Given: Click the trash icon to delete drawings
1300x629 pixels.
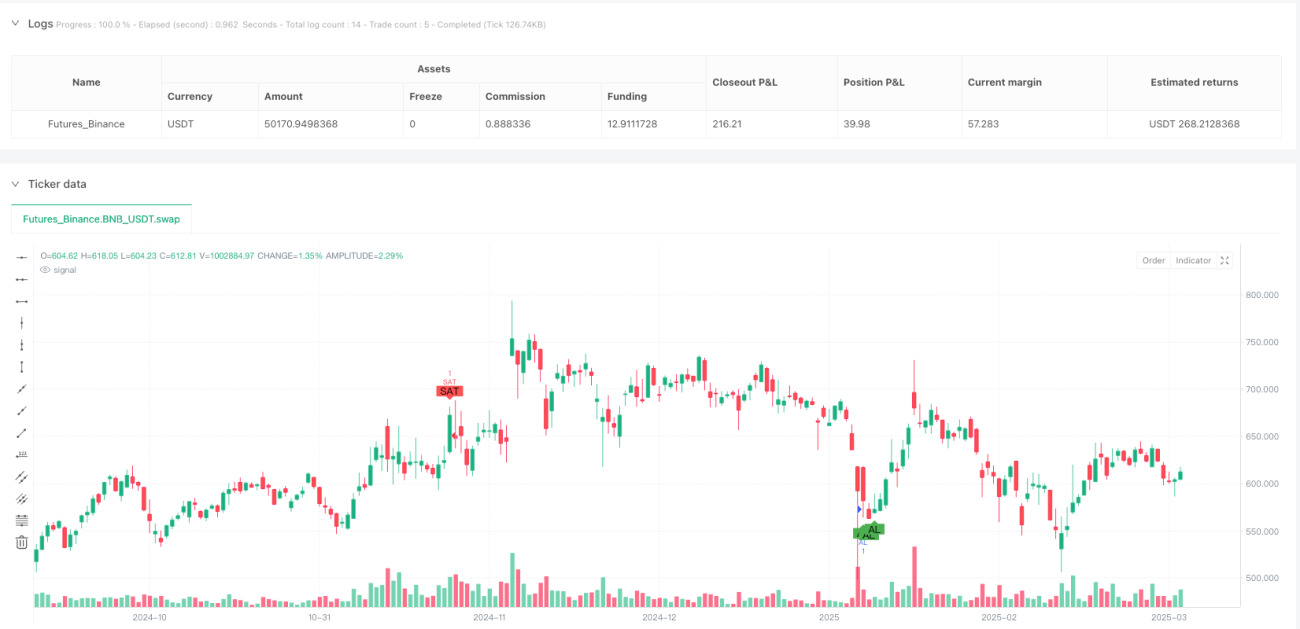Looking at the screenshot, I should pyautogui.click(x=22, y=542).
